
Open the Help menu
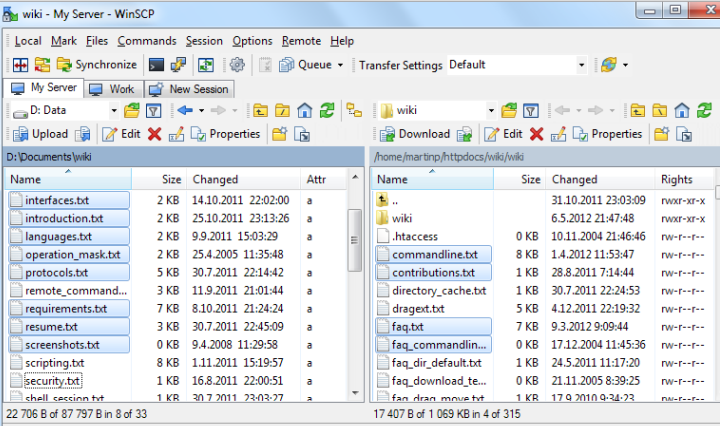(342, 41)
